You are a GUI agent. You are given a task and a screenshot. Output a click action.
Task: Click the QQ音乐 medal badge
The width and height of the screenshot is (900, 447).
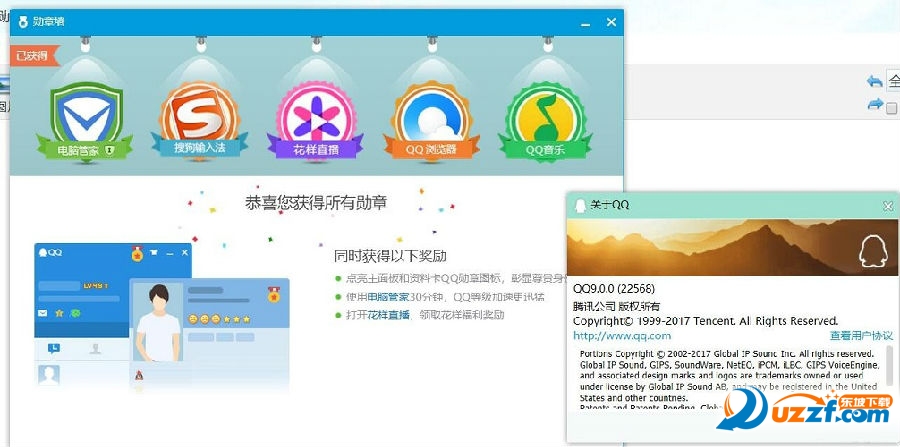(x=546, y=120)
